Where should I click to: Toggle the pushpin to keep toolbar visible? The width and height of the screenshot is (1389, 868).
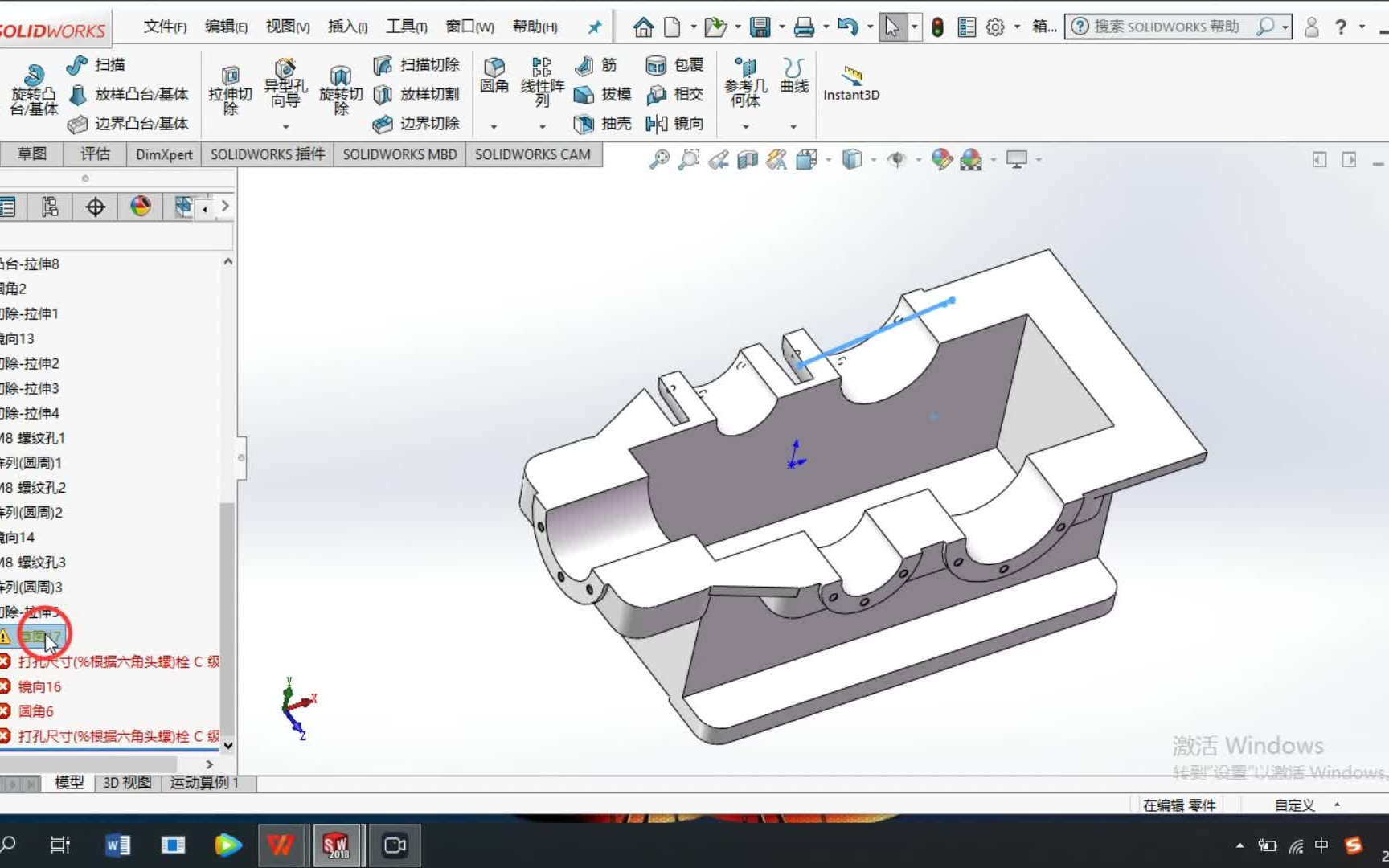pyautogui.click(x=593, y=27)
